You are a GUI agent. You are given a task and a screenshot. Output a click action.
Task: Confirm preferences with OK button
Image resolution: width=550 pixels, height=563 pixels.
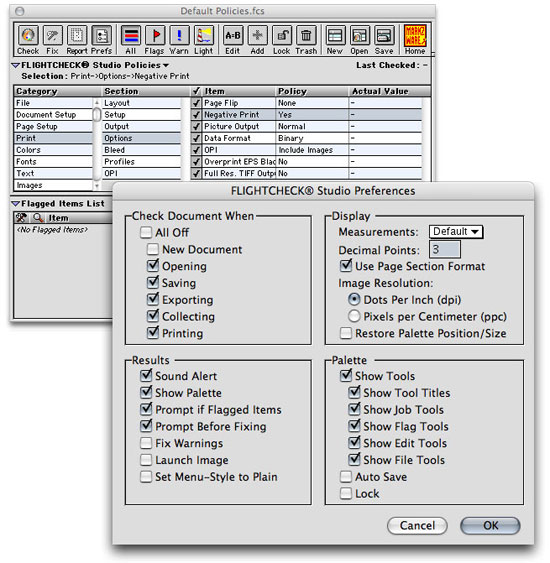click(x=490, y=526)
